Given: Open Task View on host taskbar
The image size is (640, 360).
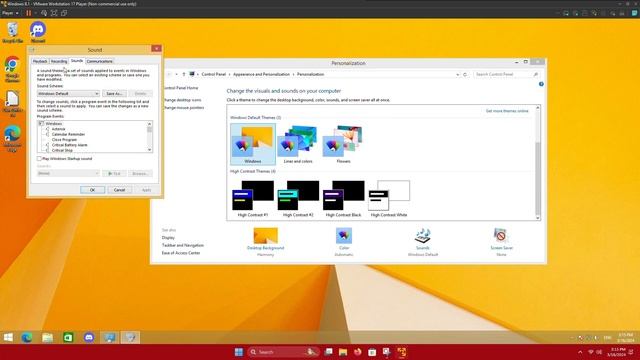Looking at the screenshot, I should coord(329,352).
